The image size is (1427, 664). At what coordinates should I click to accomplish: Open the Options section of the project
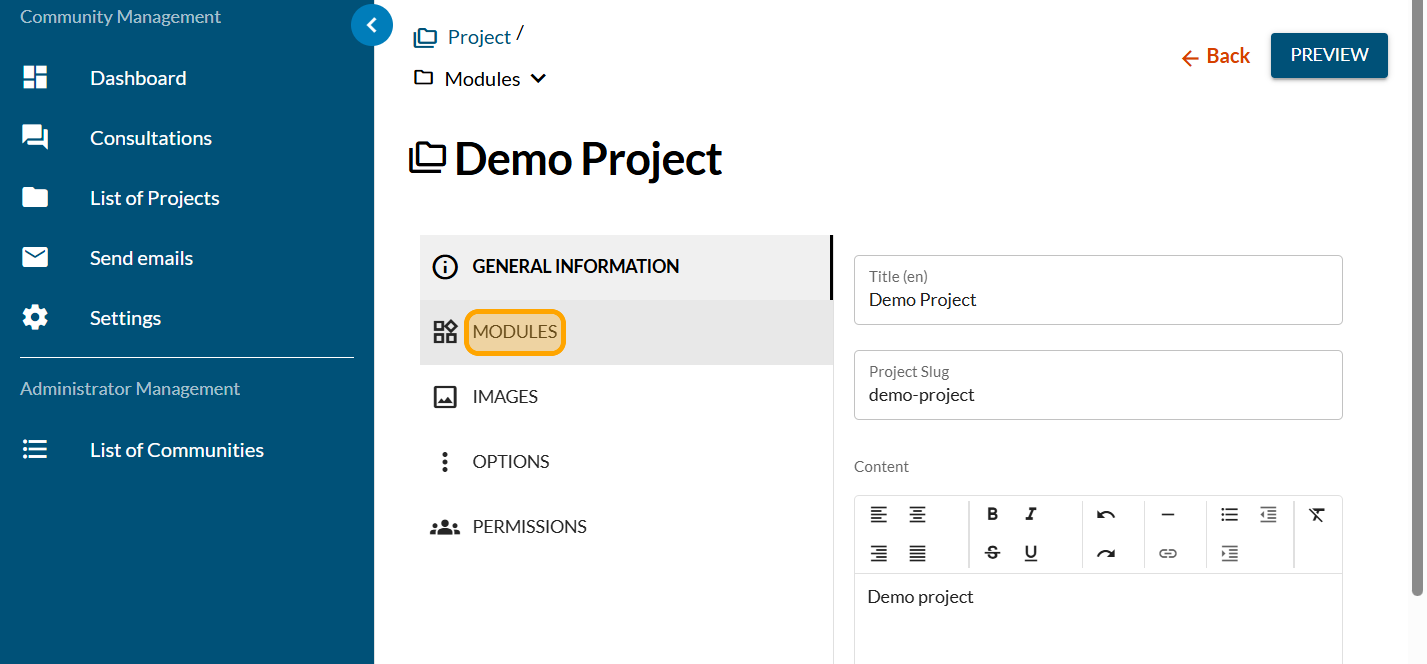(x=510, y=462)
